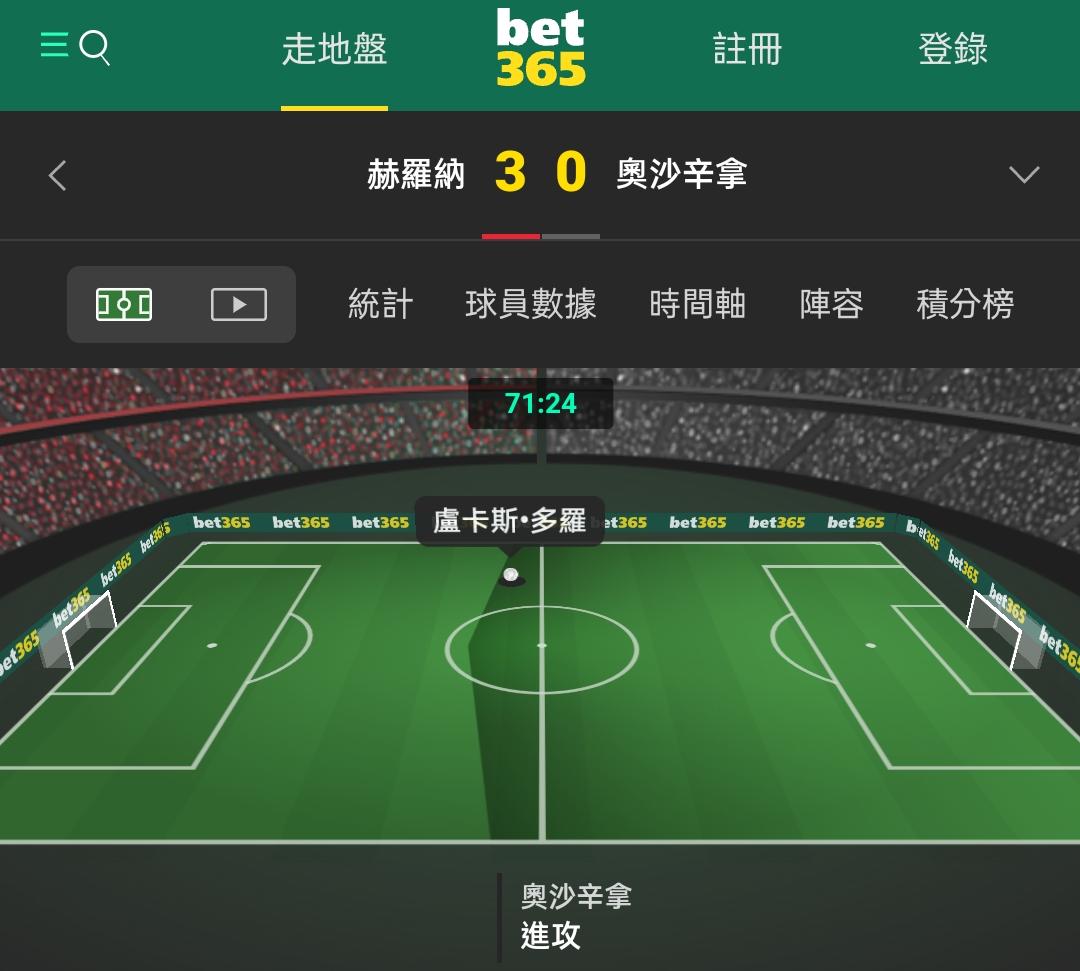Viewport: 1080px width, 971px height.
Task: Open search with the magnifier icon
Action: click(x=94, y=48)
